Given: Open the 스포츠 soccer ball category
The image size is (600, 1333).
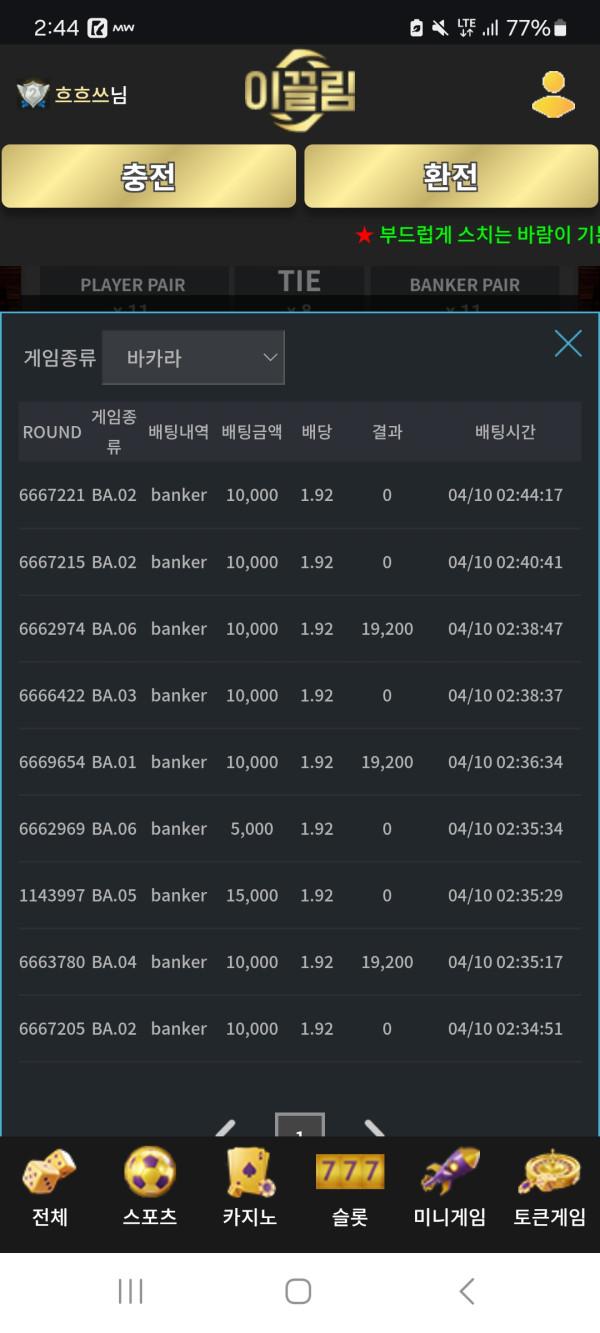Looking at the screenshot, I should pyautogui.click(x=150, y=1189).
